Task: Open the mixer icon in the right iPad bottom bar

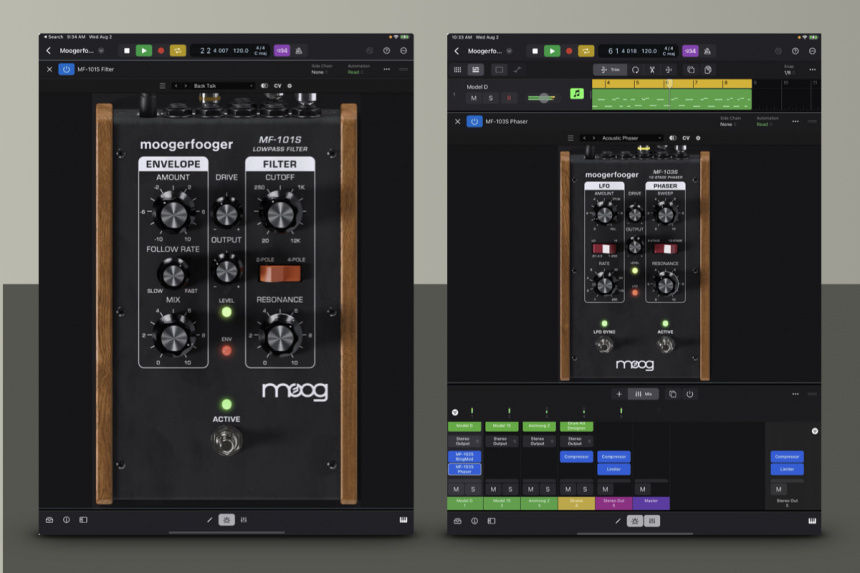Action: pyautogui.click(x=652, y=521)
